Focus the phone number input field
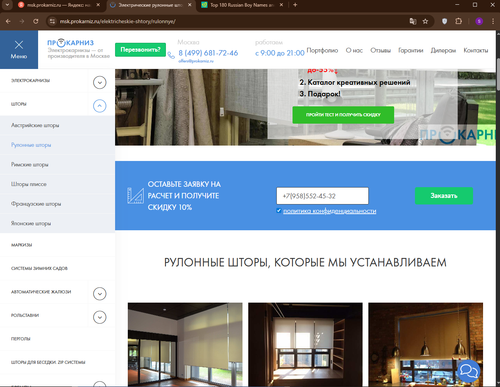 (322, 196)
